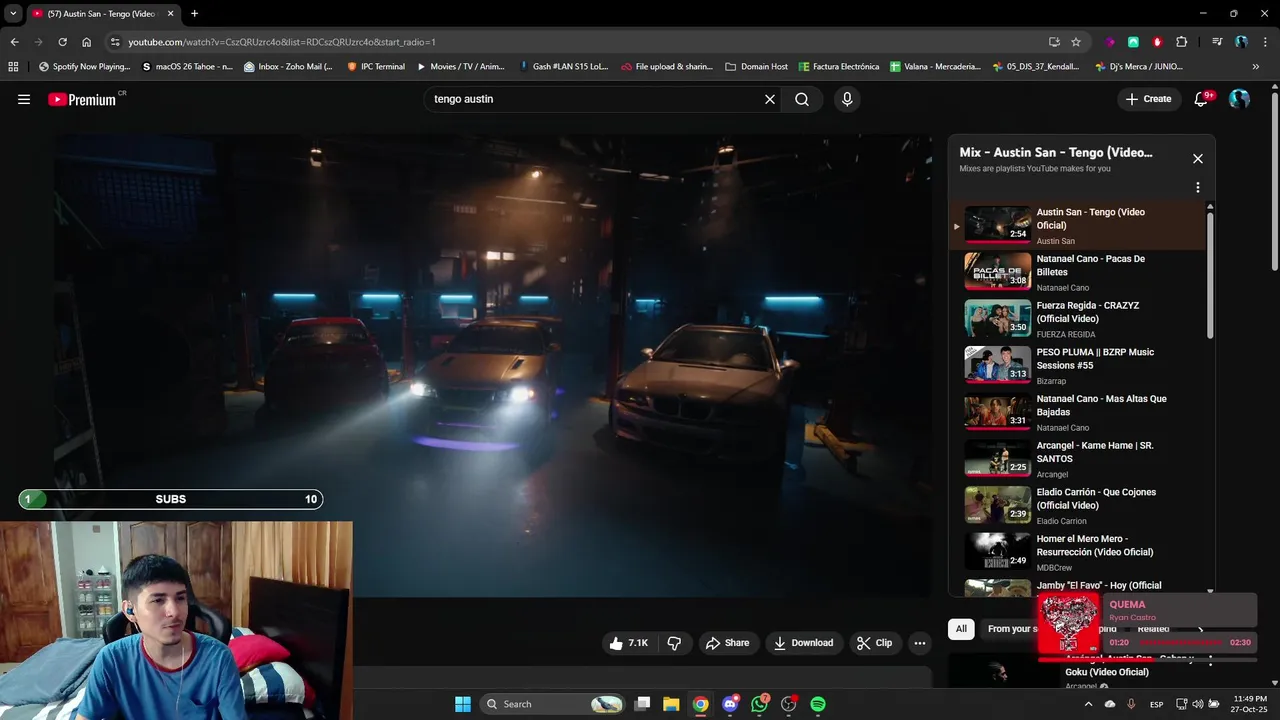
Task: Reload the YouTube page
Action: coord(62,42)
